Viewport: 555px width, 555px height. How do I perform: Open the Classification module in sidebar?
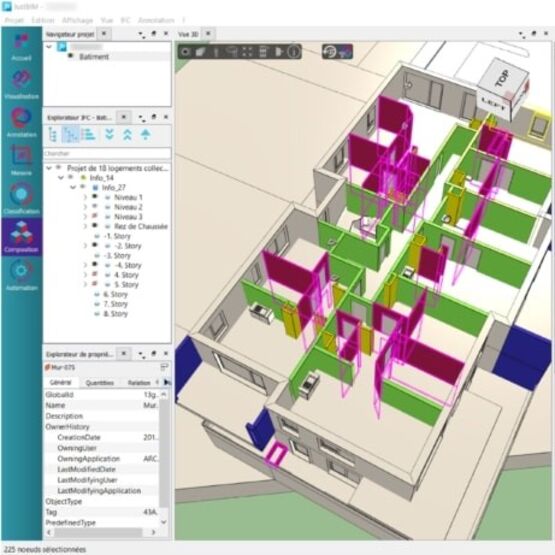(21, 199)
